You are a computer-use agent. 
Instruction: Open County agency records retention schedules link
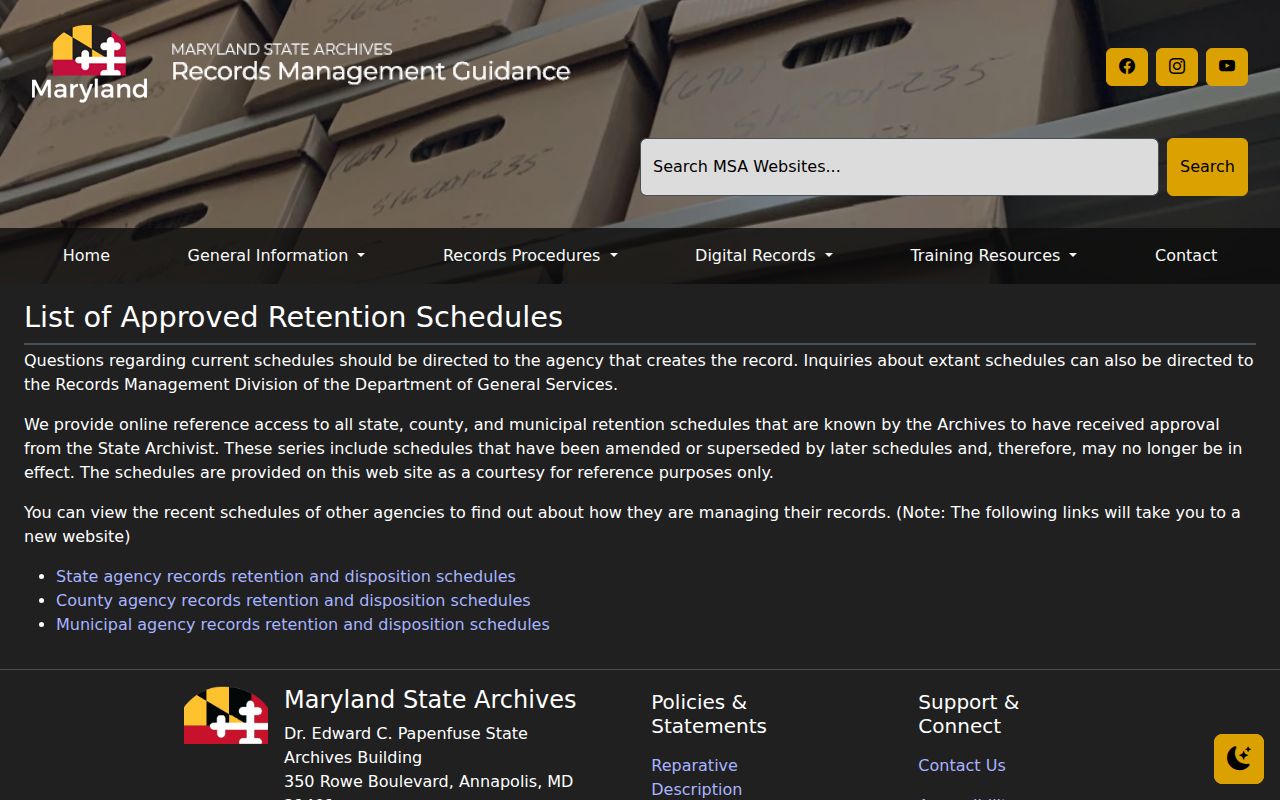coord(293,601)
